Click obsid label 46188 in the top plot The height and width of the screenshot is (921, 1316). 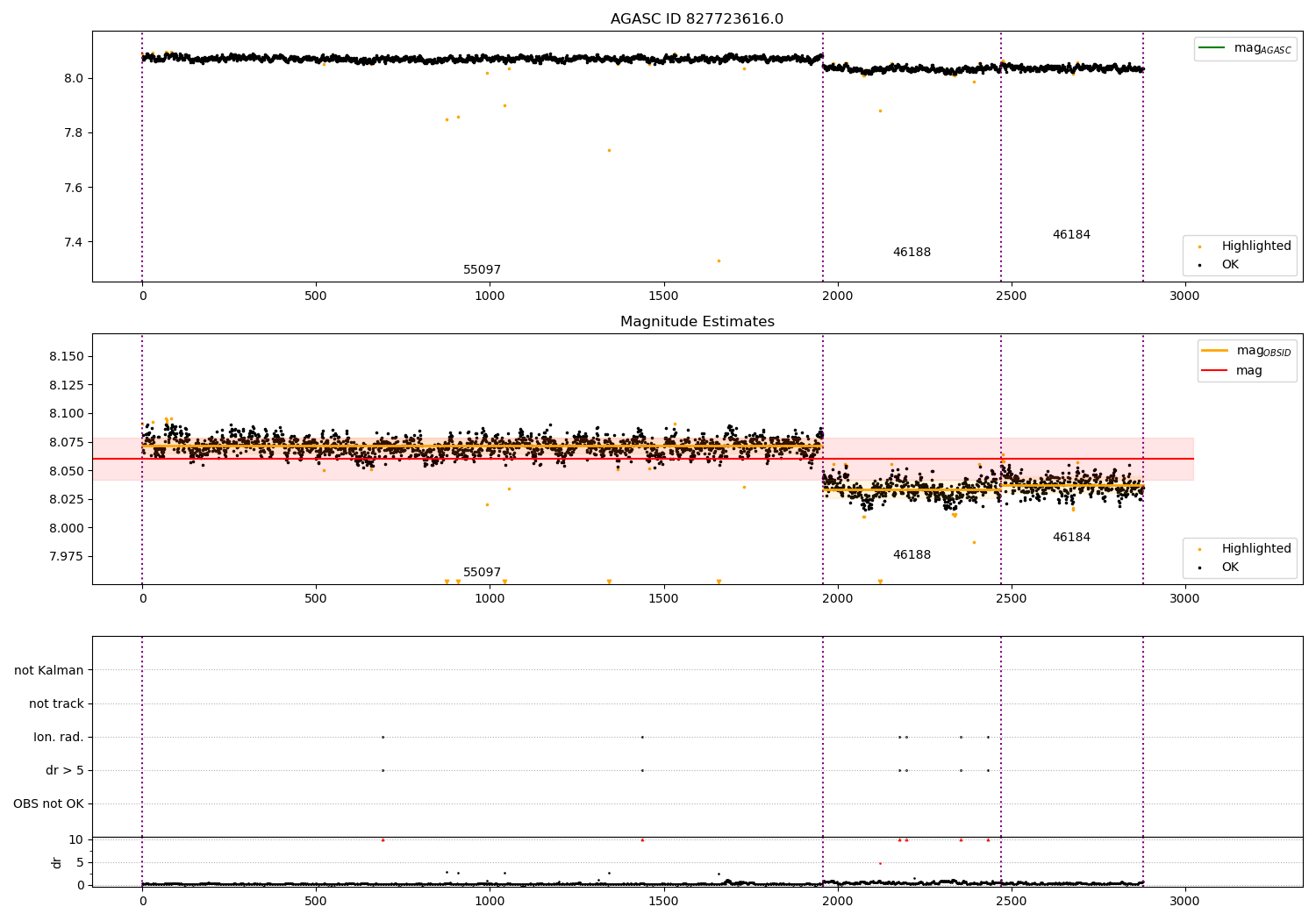click(912, 253)
